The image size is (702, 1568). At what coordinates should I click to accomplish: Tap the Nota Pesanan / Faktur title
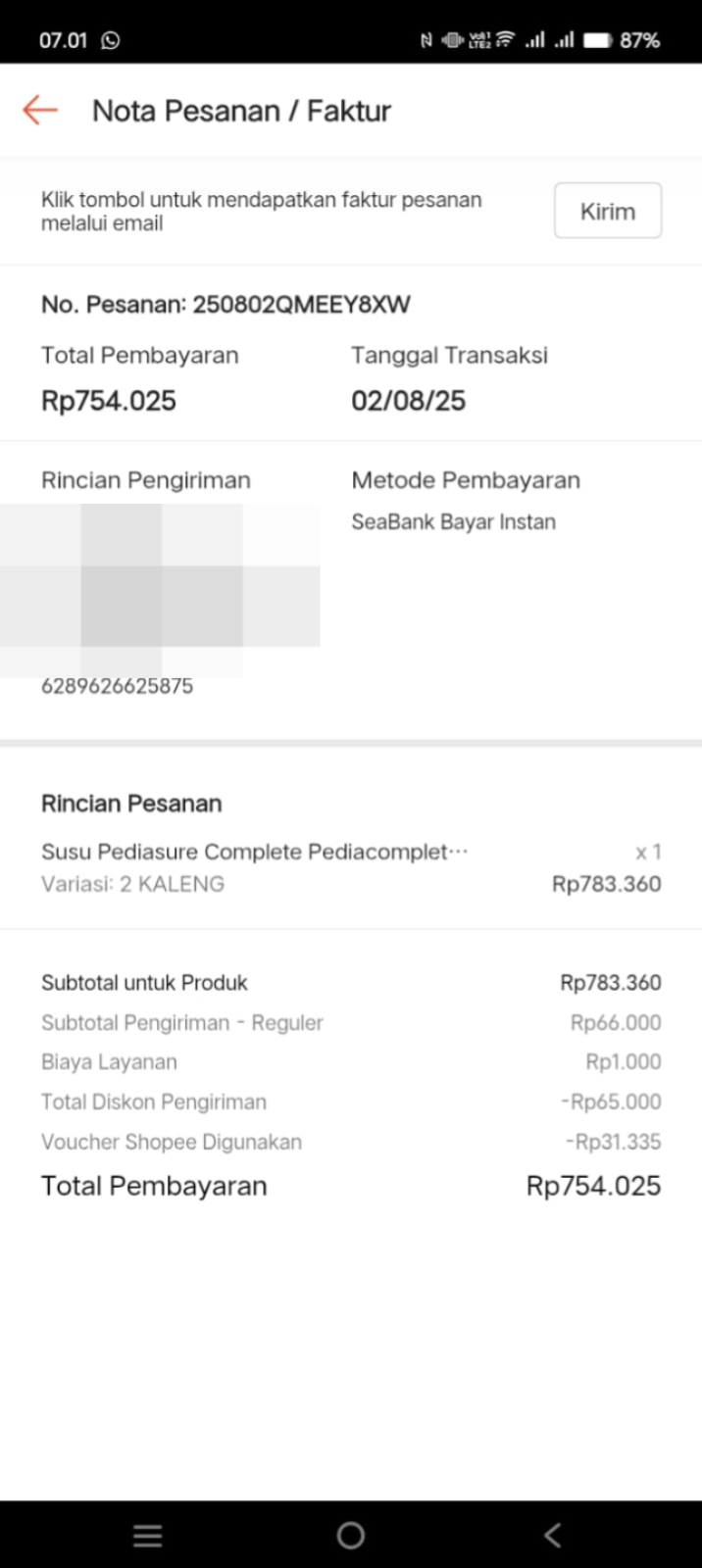[241, 111]
